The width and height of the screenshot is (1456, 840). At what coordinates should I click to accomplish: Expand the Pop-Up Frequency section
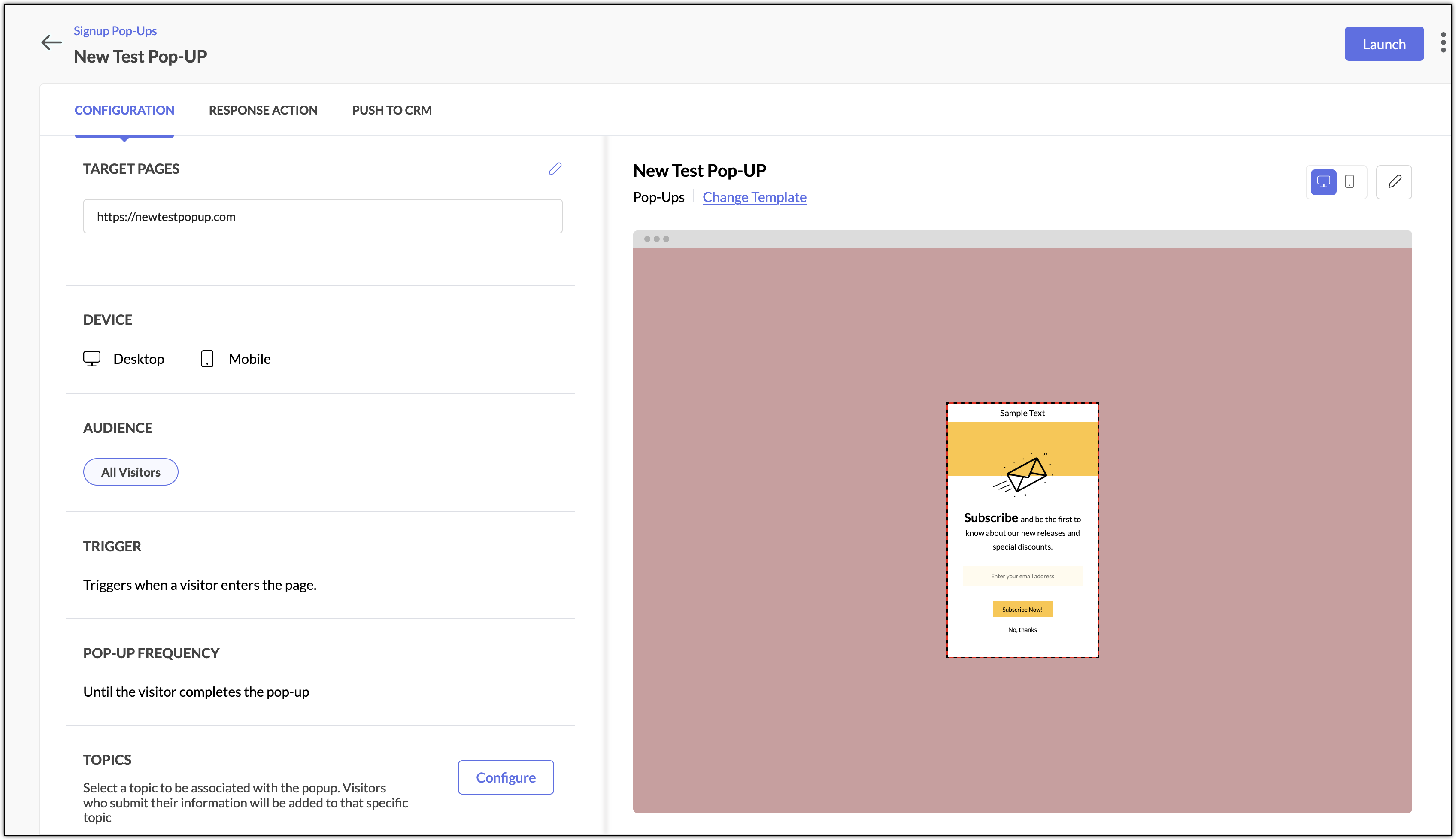[151, 653]
